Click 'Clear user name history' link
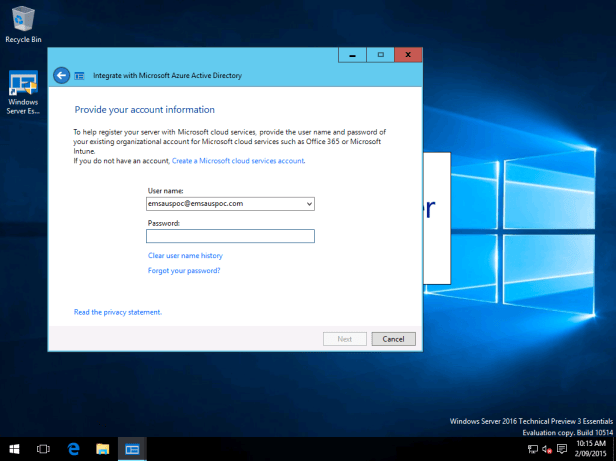Viewport: 616px width, 461px height. (185, 256)
